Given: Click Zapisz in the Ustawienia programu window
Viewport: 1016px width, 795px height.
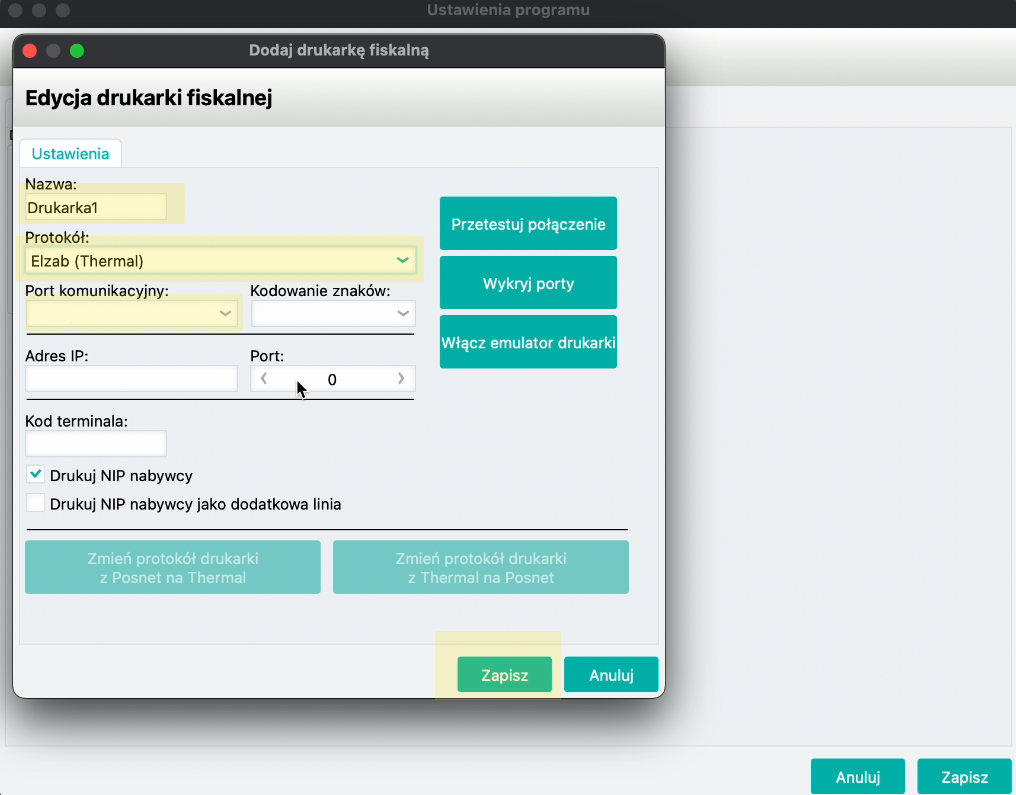Looking at the screenshot, I should click(964, 777).
